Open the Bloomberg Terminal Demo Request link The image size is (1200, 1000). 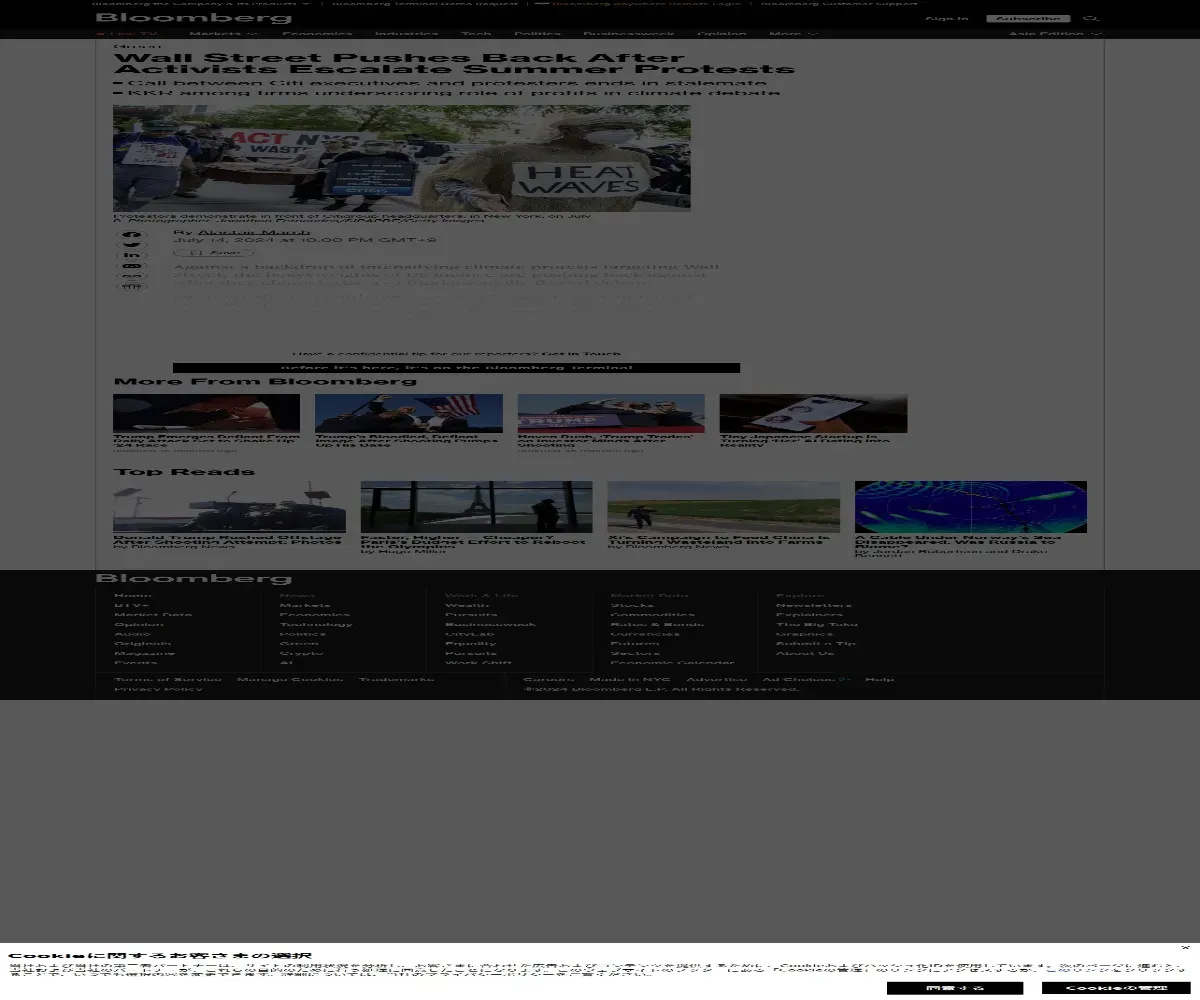point(425,3)
